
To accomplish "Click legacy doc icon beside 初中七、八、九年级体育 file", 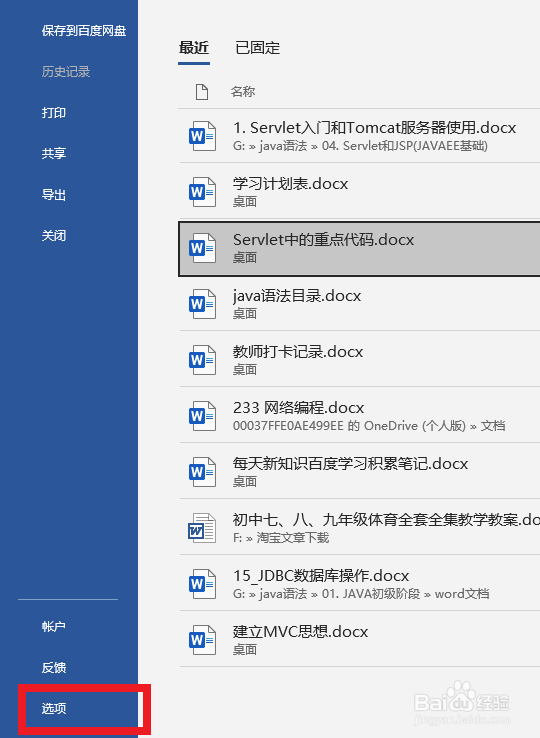I will point(202,528).
